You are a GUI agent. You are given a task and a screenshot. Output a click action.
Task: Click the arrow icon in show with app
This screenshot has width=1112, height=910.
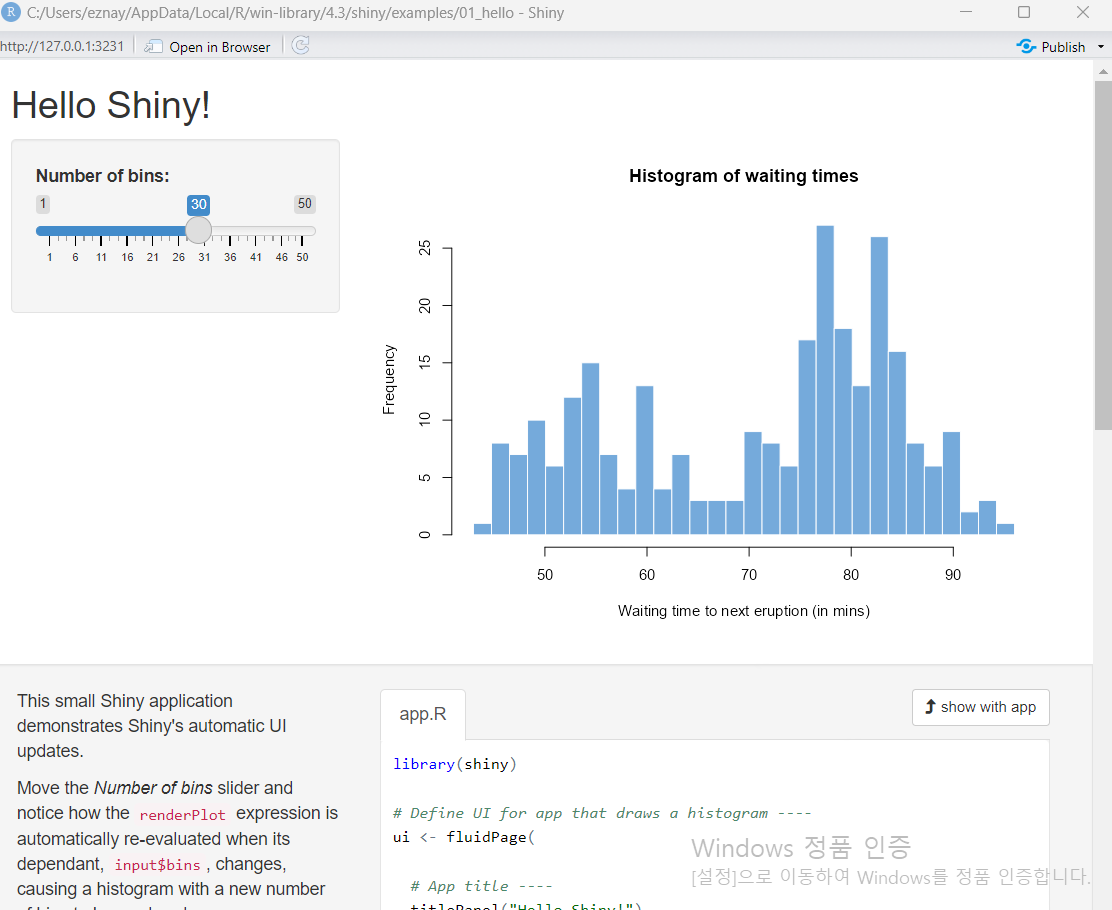[x=930, y=706]
